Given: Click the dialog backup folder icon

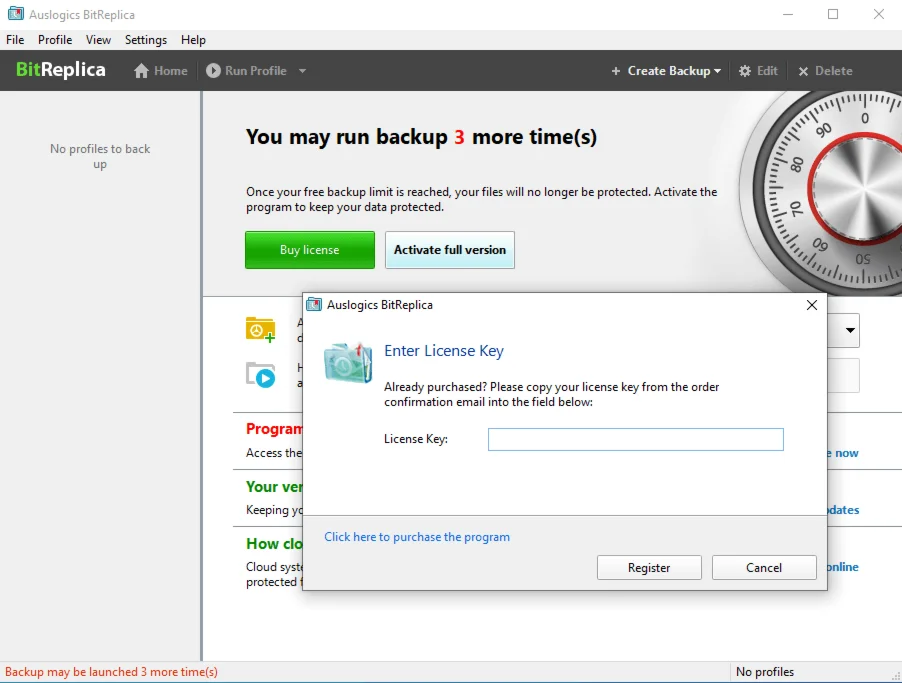Looking at the screenshot, I should pos(348,363).
